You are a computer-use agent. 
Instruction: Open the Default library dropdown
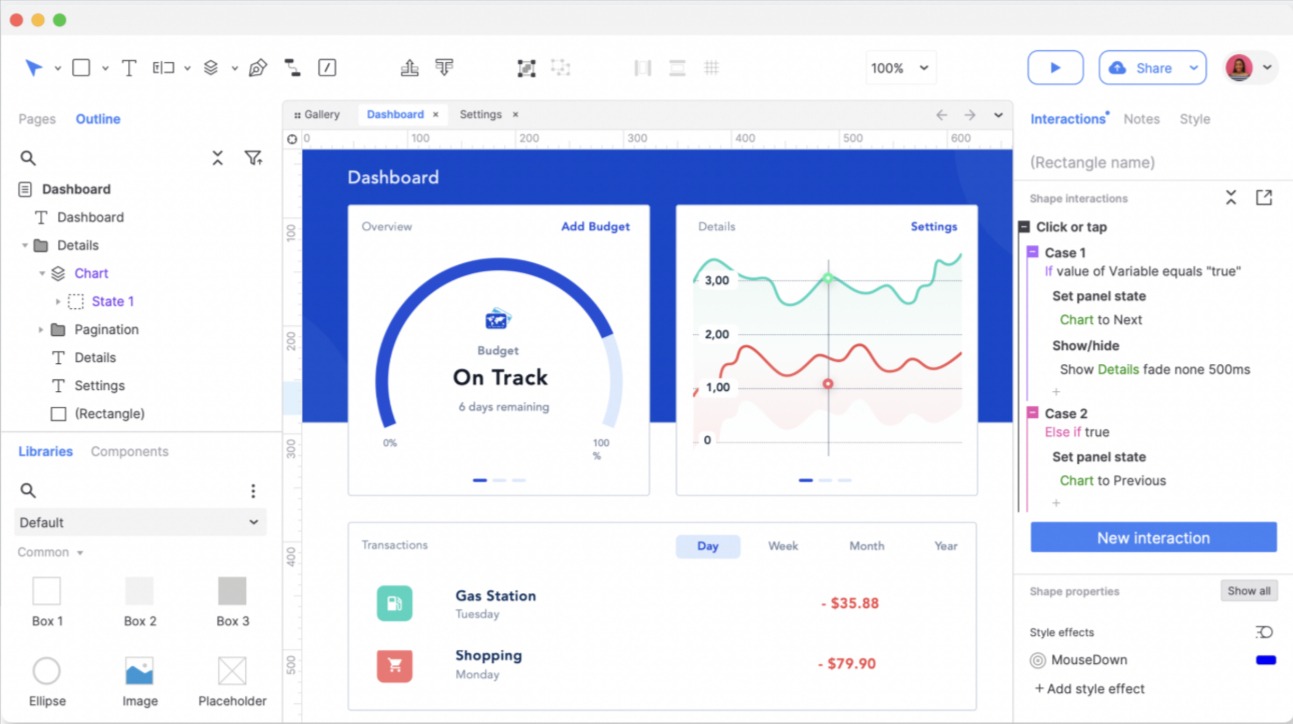140,522
